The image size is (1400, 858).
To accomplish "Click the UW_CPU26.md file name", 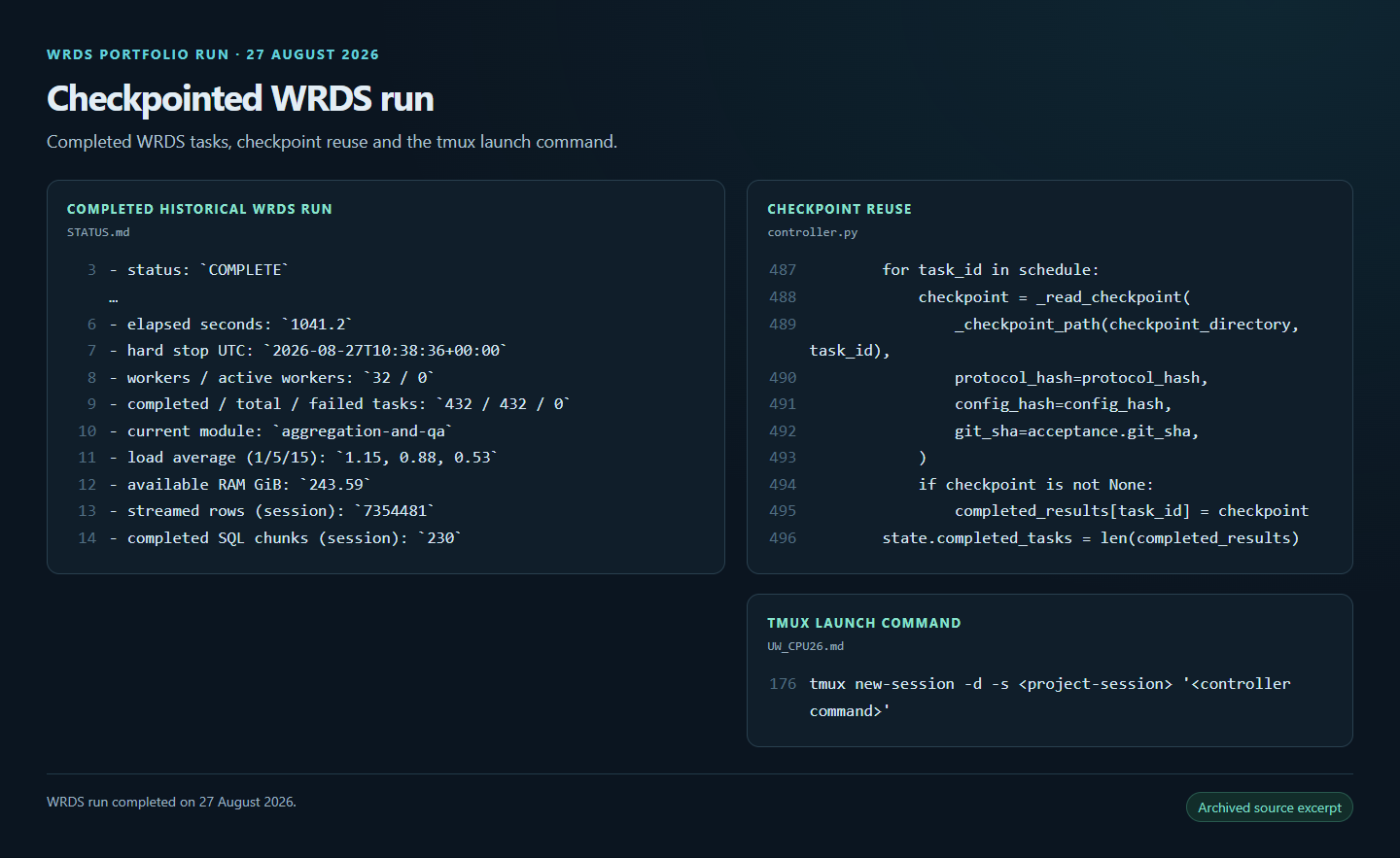I will [806, 646].
